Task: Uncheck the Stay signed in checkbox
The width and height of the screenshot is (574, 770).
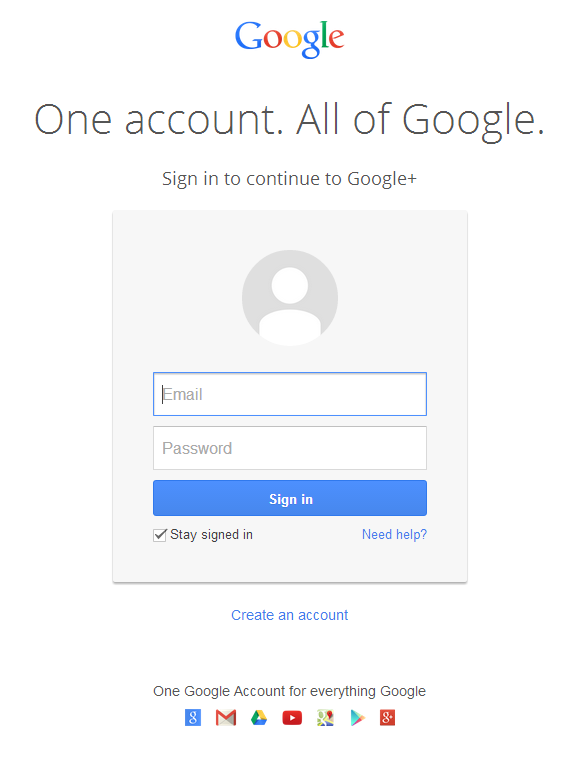Action: pyautogui.click(x=160, y=535)
